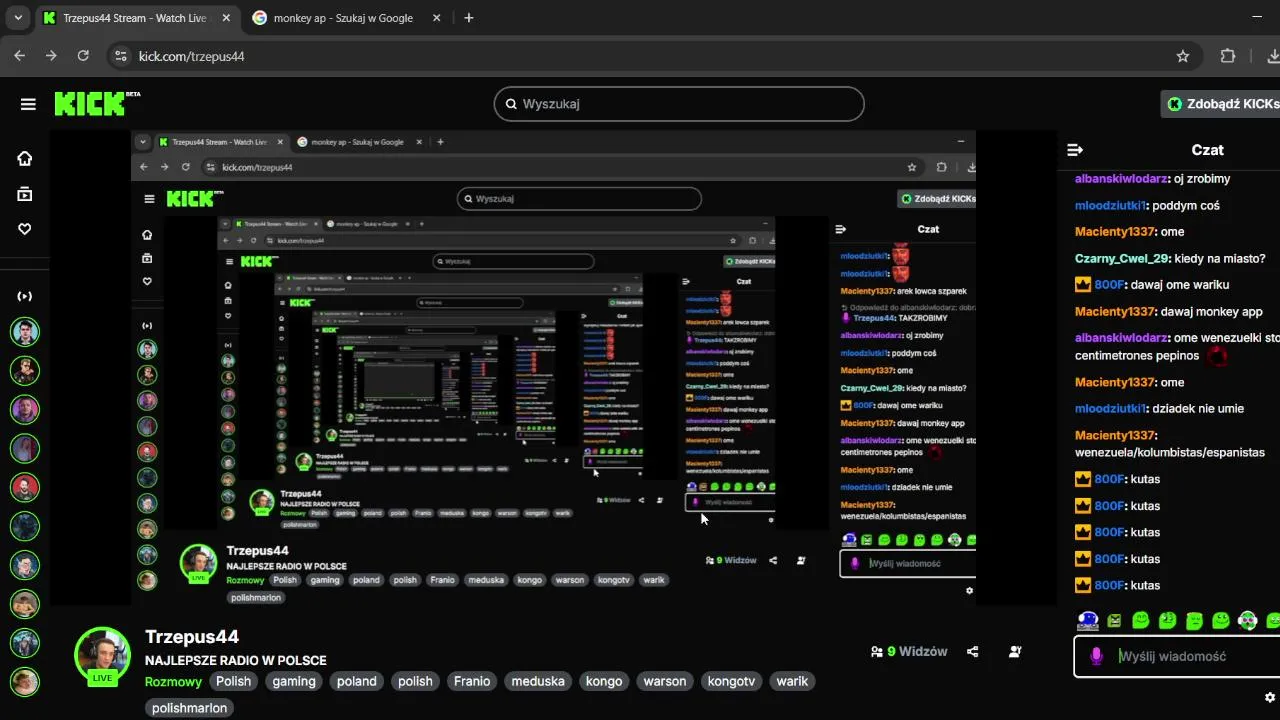Open the browser extensions puzzle icon

[x=1228, y=56]
